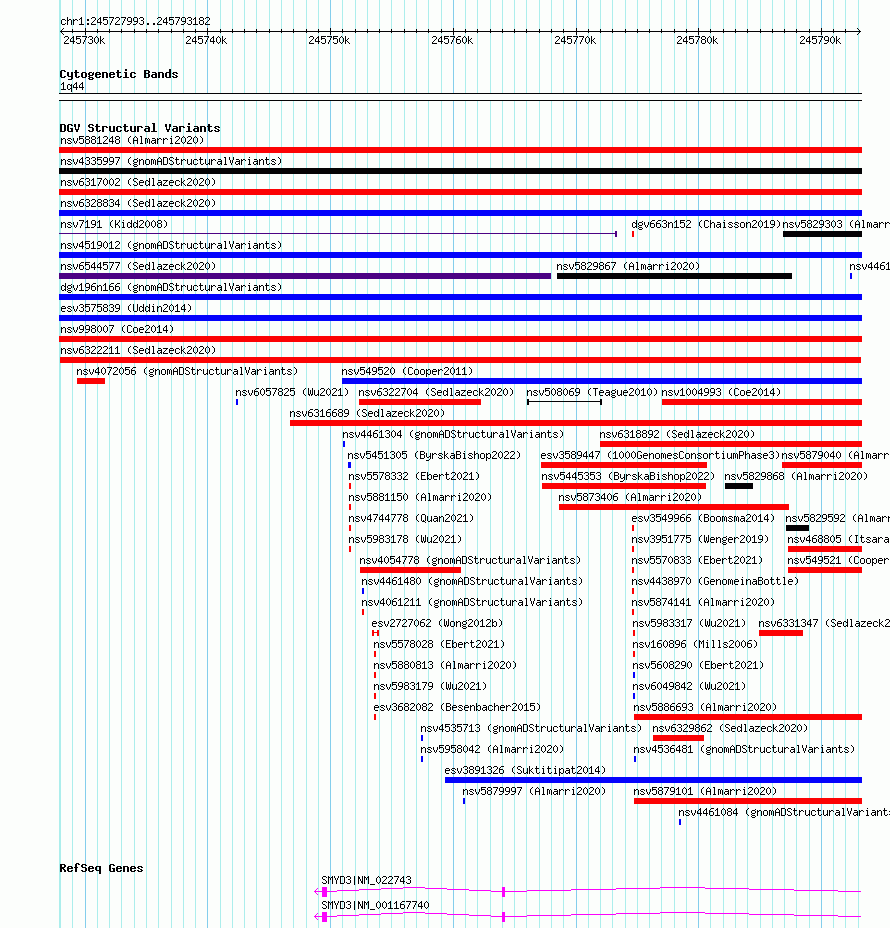Click nsv5451305 (ByrskaBishop2022) label
The height and width of the screenshot is (928, 890).
pyautogui.click(x=434, y=455)
